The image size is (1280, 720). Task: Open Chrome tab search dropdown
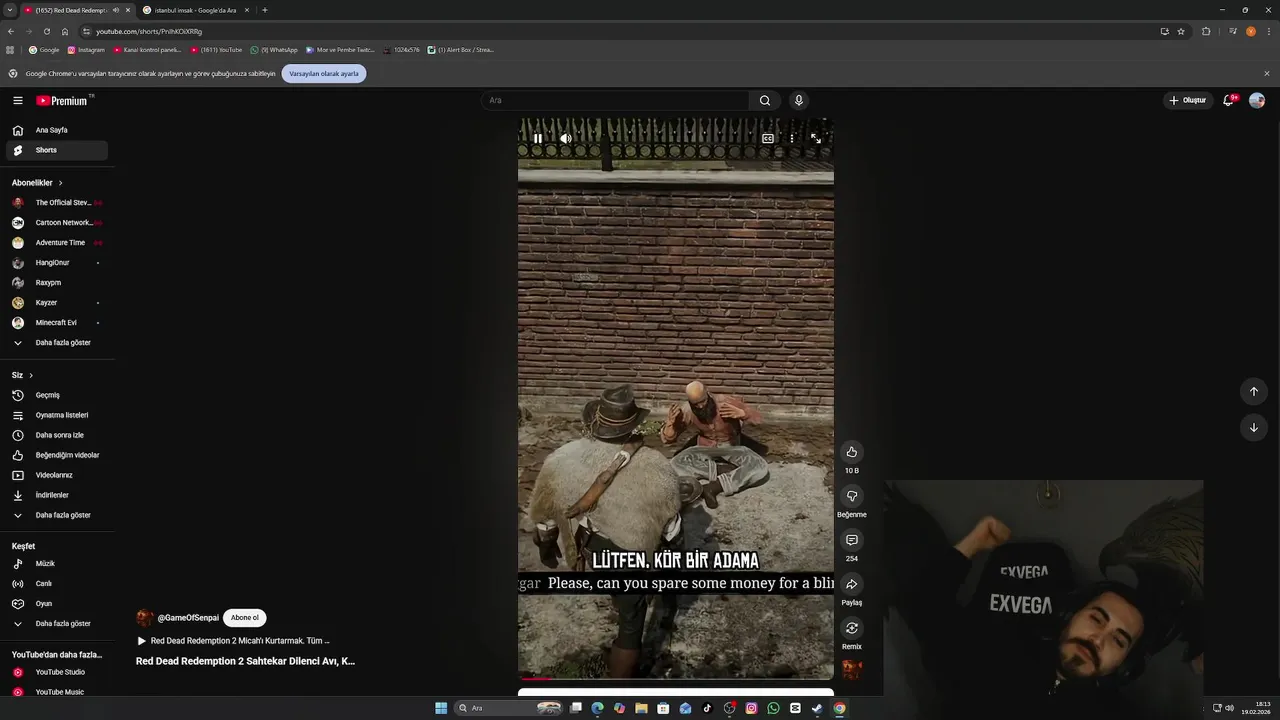pyautogui.click(x=9, y=10)
